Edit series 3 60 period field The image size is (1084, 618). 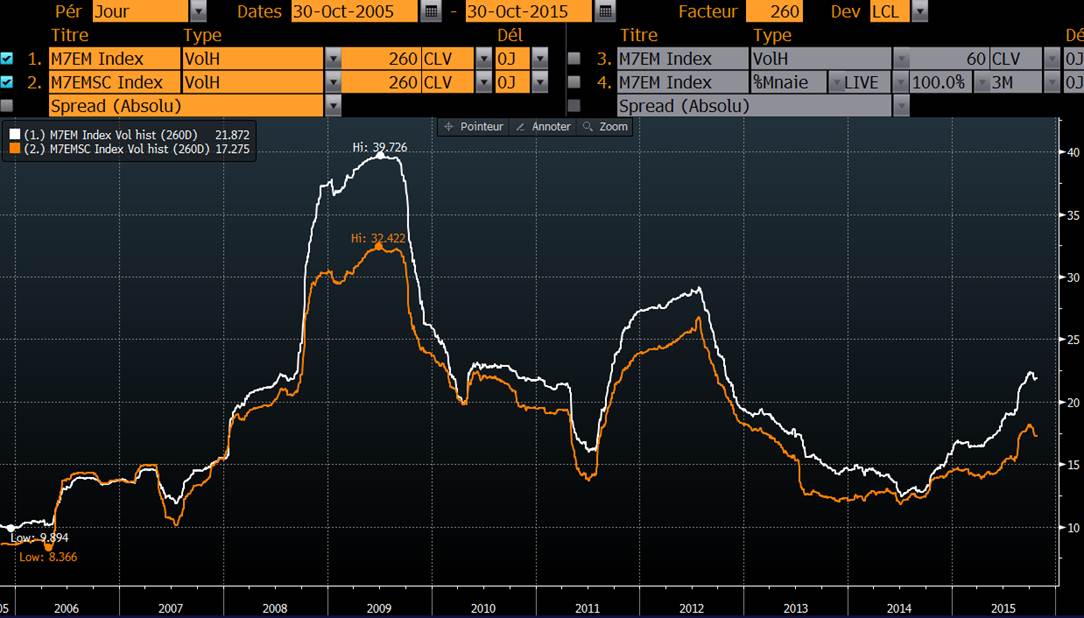(x=948, y=59)
